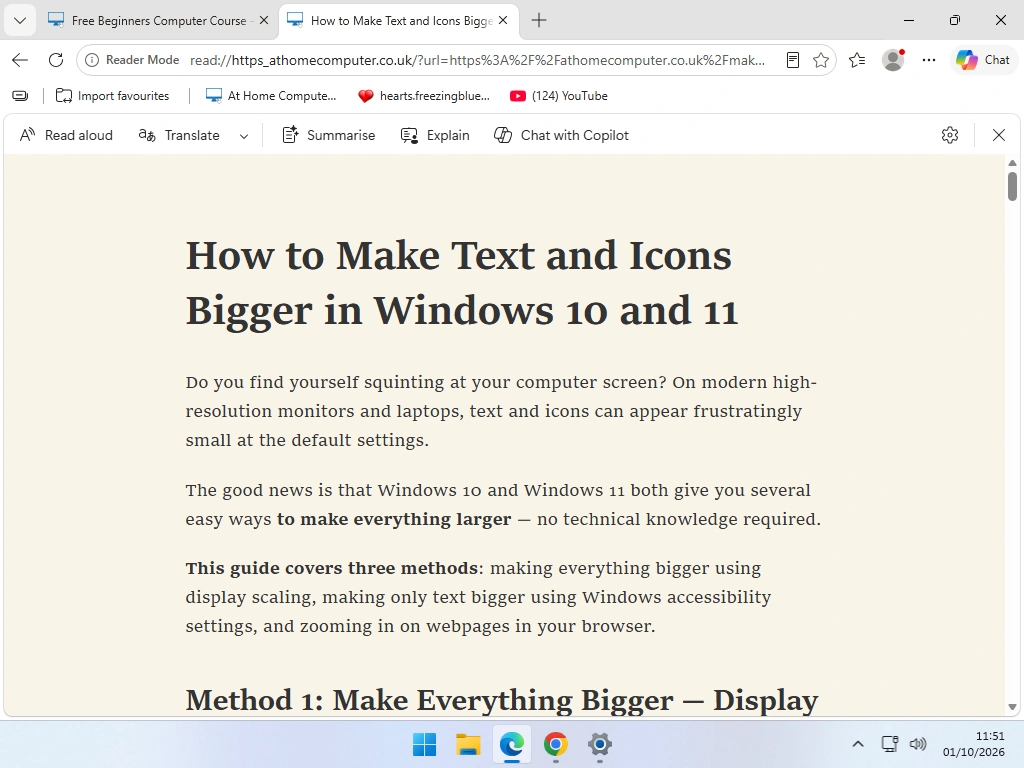Open a new browser tab

click(539, 20)
